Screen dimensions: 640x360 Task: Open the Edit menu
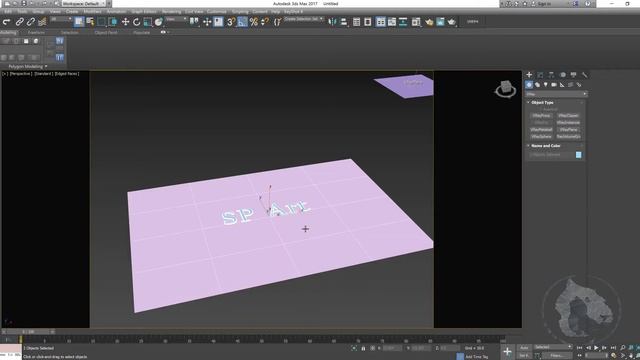click(8, 12)
